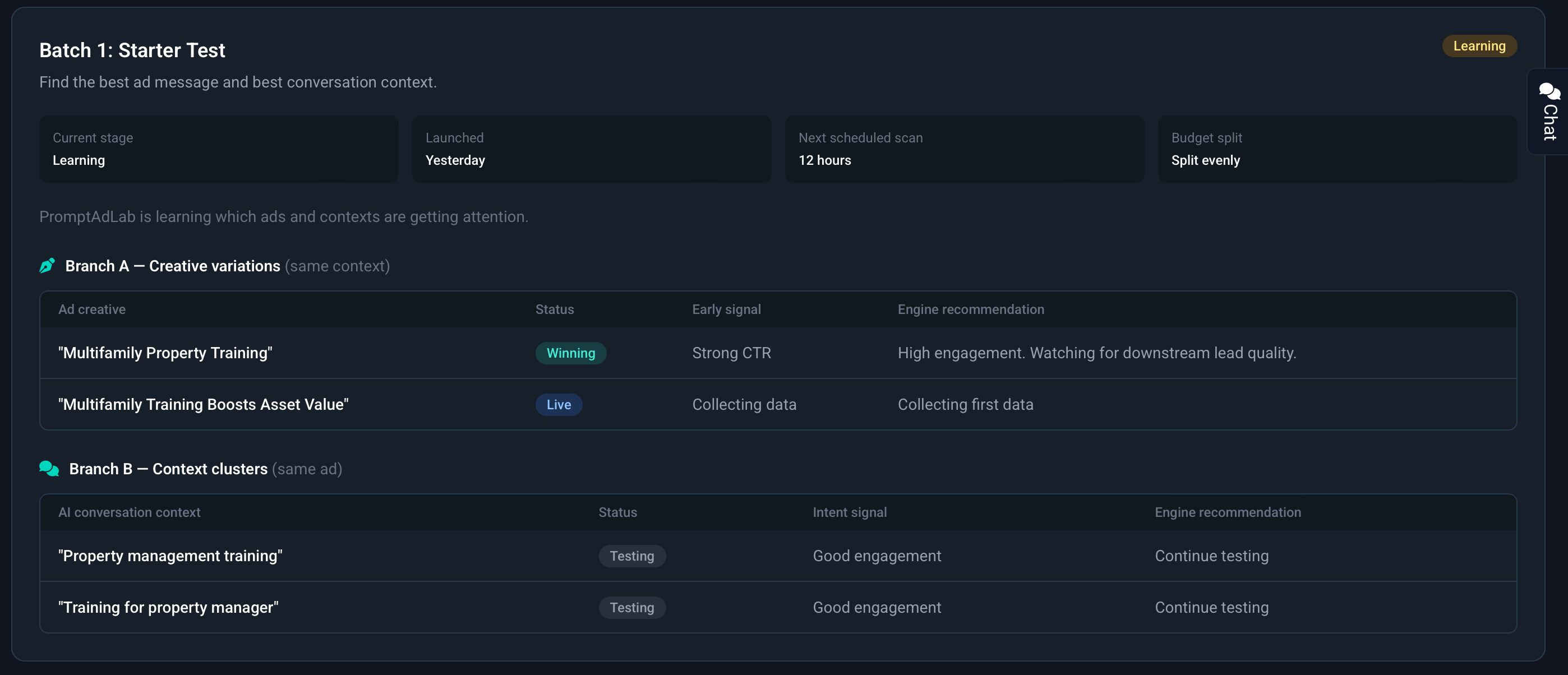Viewport: 1568px width, 675px height.
Task: Click the Launched Yesterday card
Action: point(592,149)
